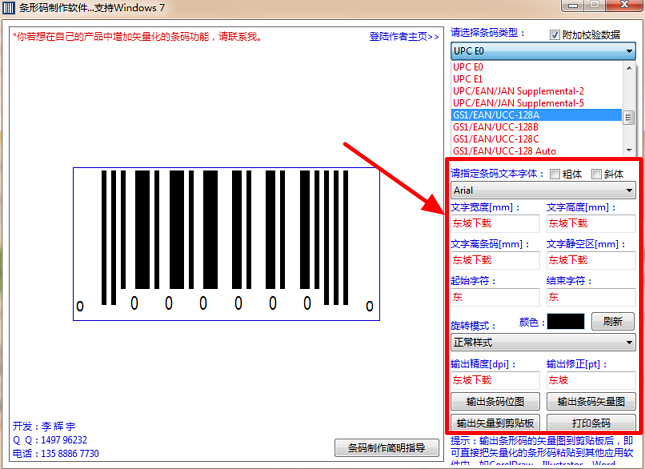The height and width of the screenshot is (469, 645).
Task: Select GS1/EAN/UCC-128 Auto list entry
Action: point(537,151)
